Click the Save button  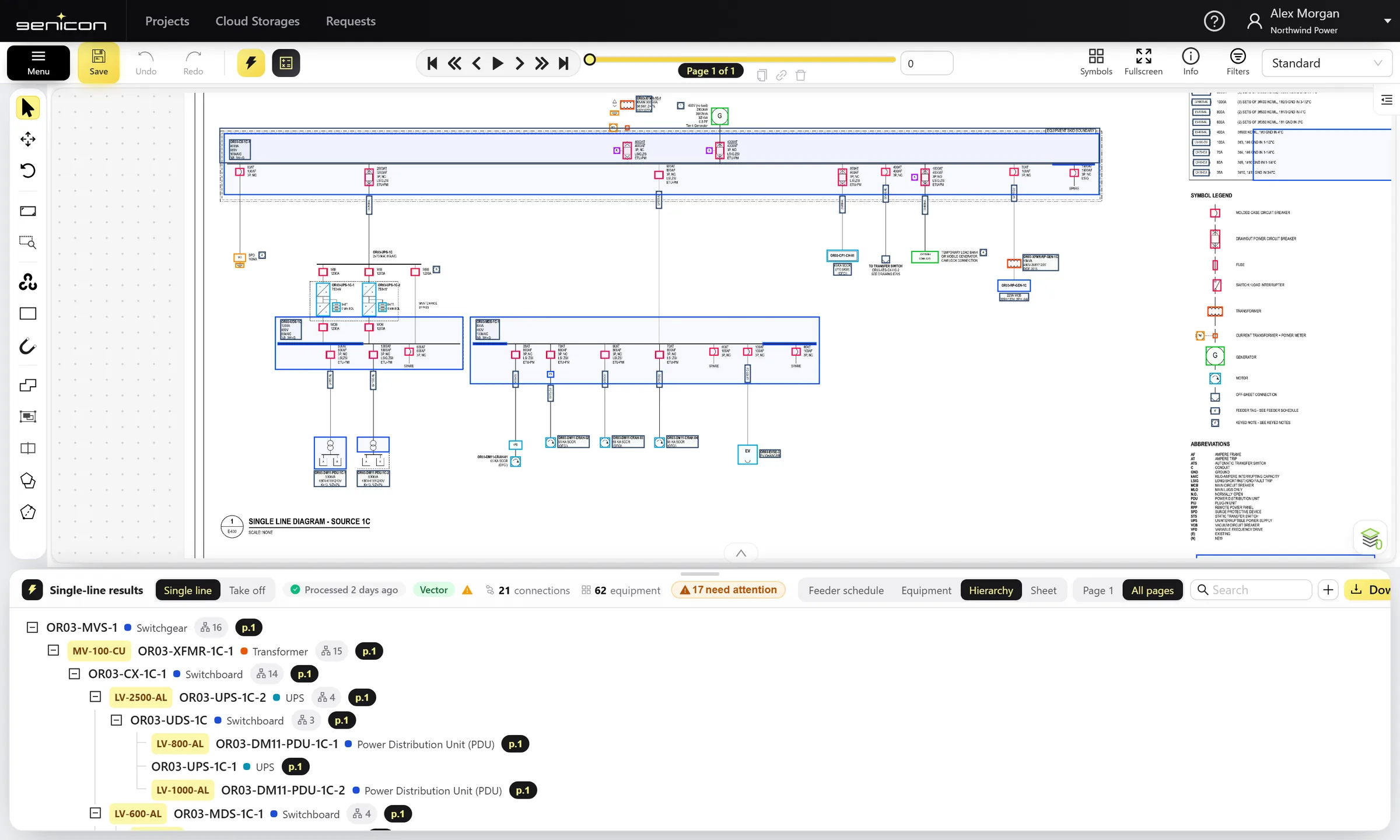99,62
